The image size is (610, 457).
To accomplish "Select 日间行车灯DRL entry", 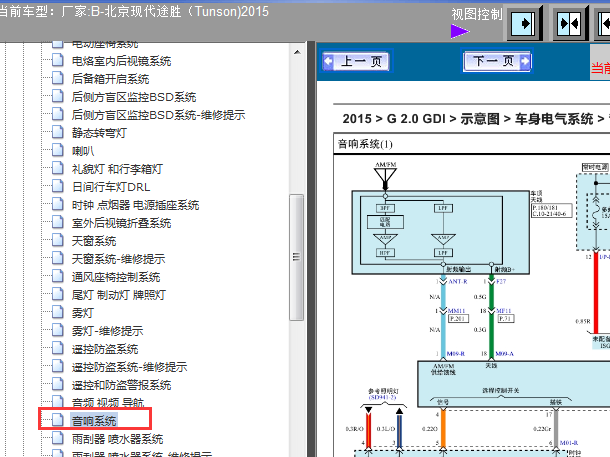I will (111, 187).
